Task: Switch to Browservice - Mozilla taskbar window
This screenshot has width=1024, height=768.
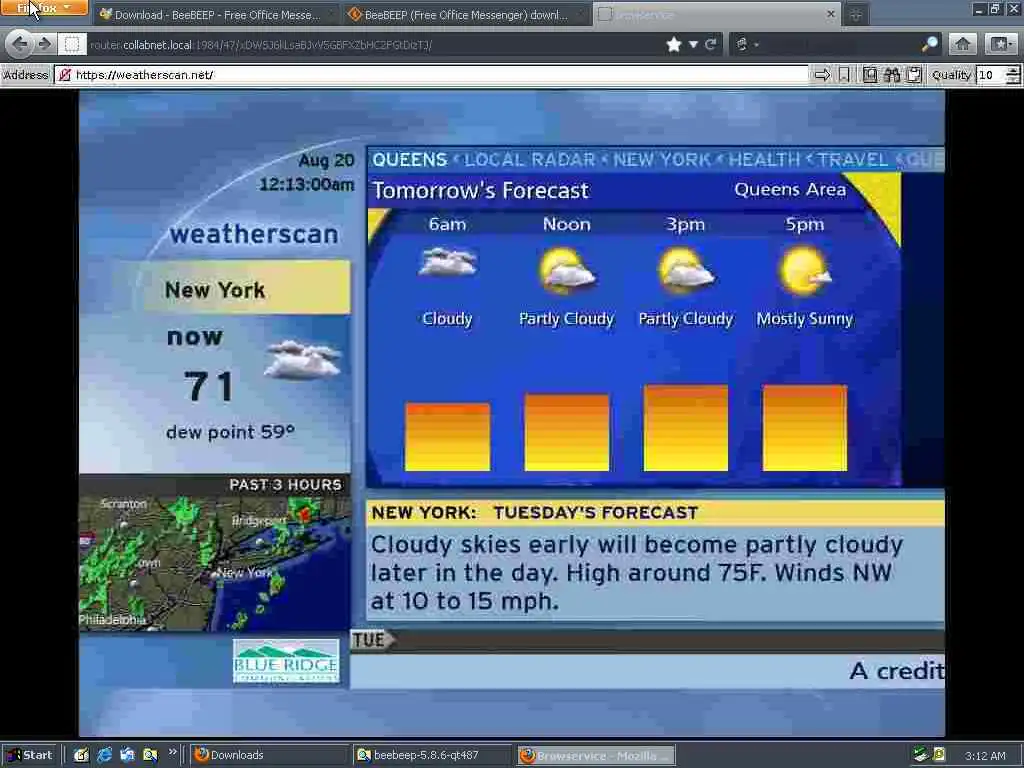Action: click(596, 756)
